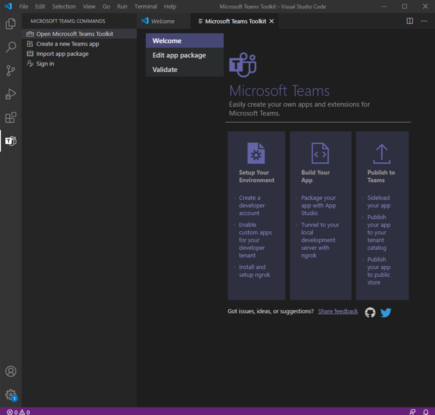
Task: Open the Go menu
Action: pos(106,6)
